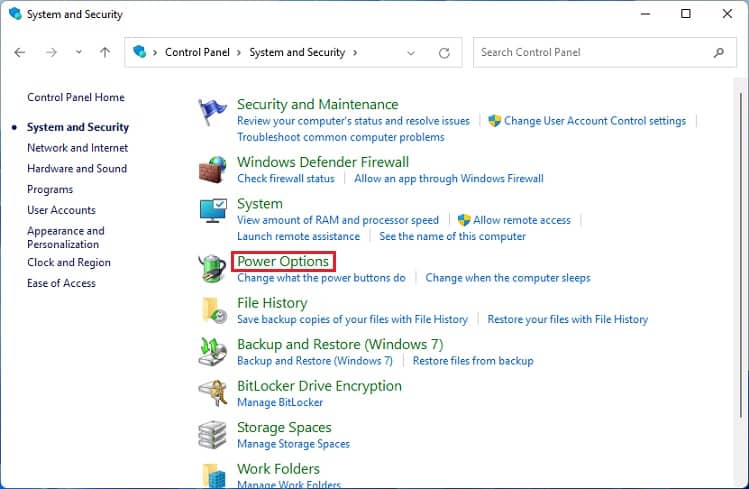Screen dimensions: 749x489
Task: Click Allow remote access link
Action: pos(522,220)
